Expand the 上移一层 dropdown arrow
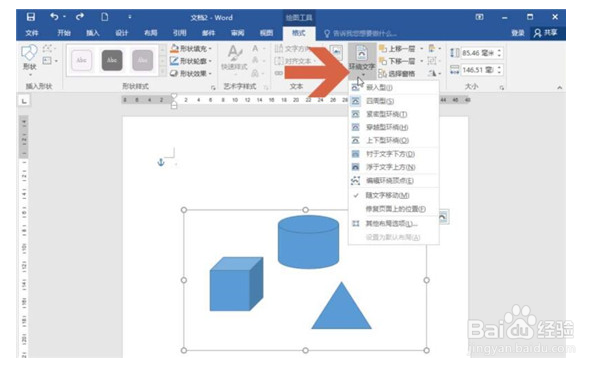This screenshot has height=370, width=609. 421,49
